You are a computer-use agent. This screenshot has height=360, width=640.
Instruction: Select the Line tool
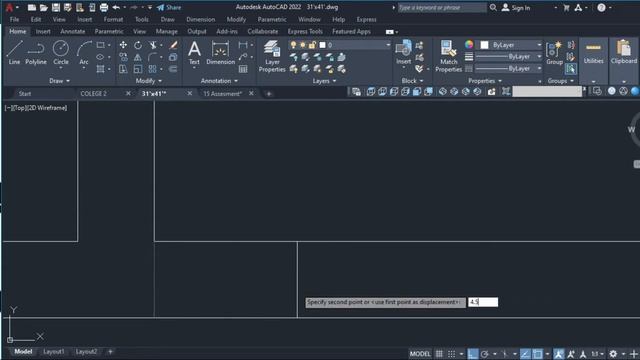pos(14,53)
